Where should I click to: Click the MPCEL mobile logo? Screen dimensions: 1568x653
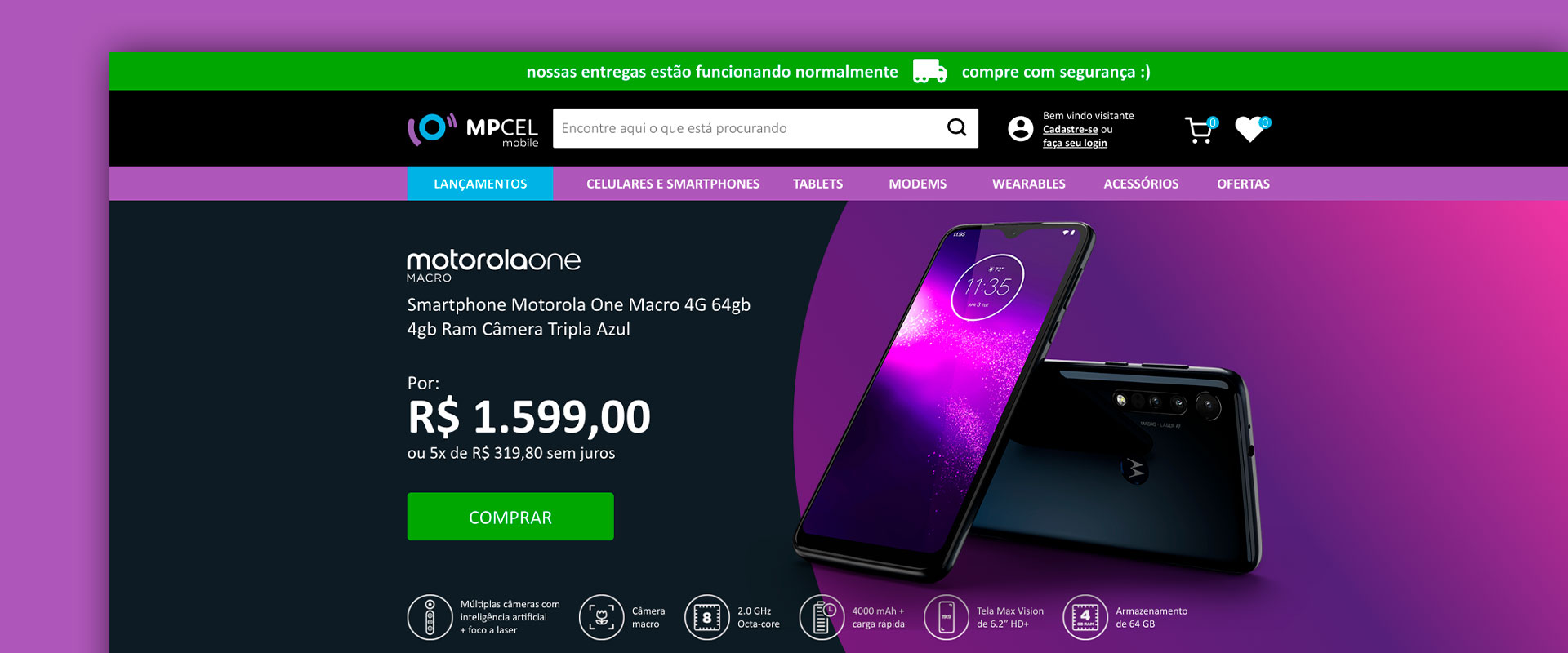click(473, 130)
